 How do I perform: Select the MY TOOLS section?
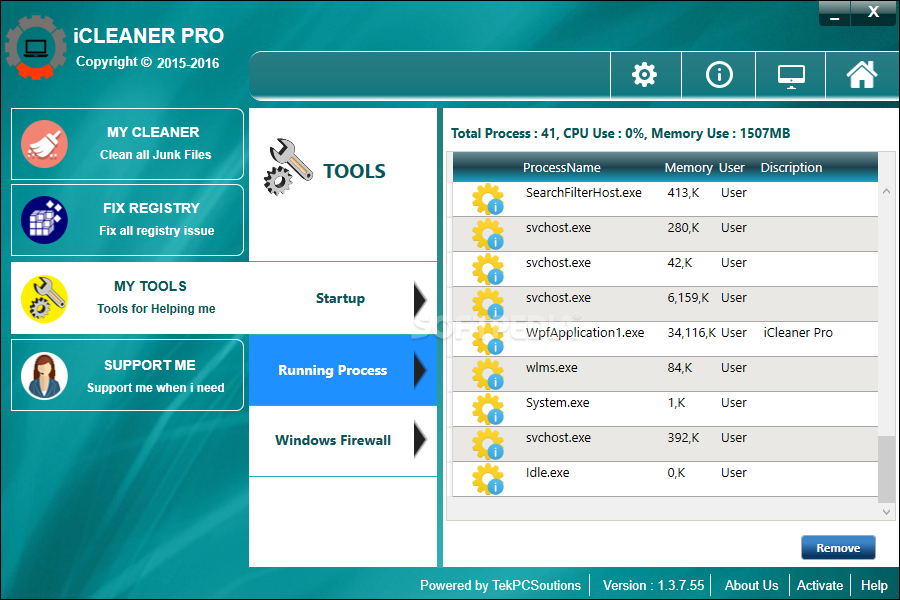click(x=130, y=298)
